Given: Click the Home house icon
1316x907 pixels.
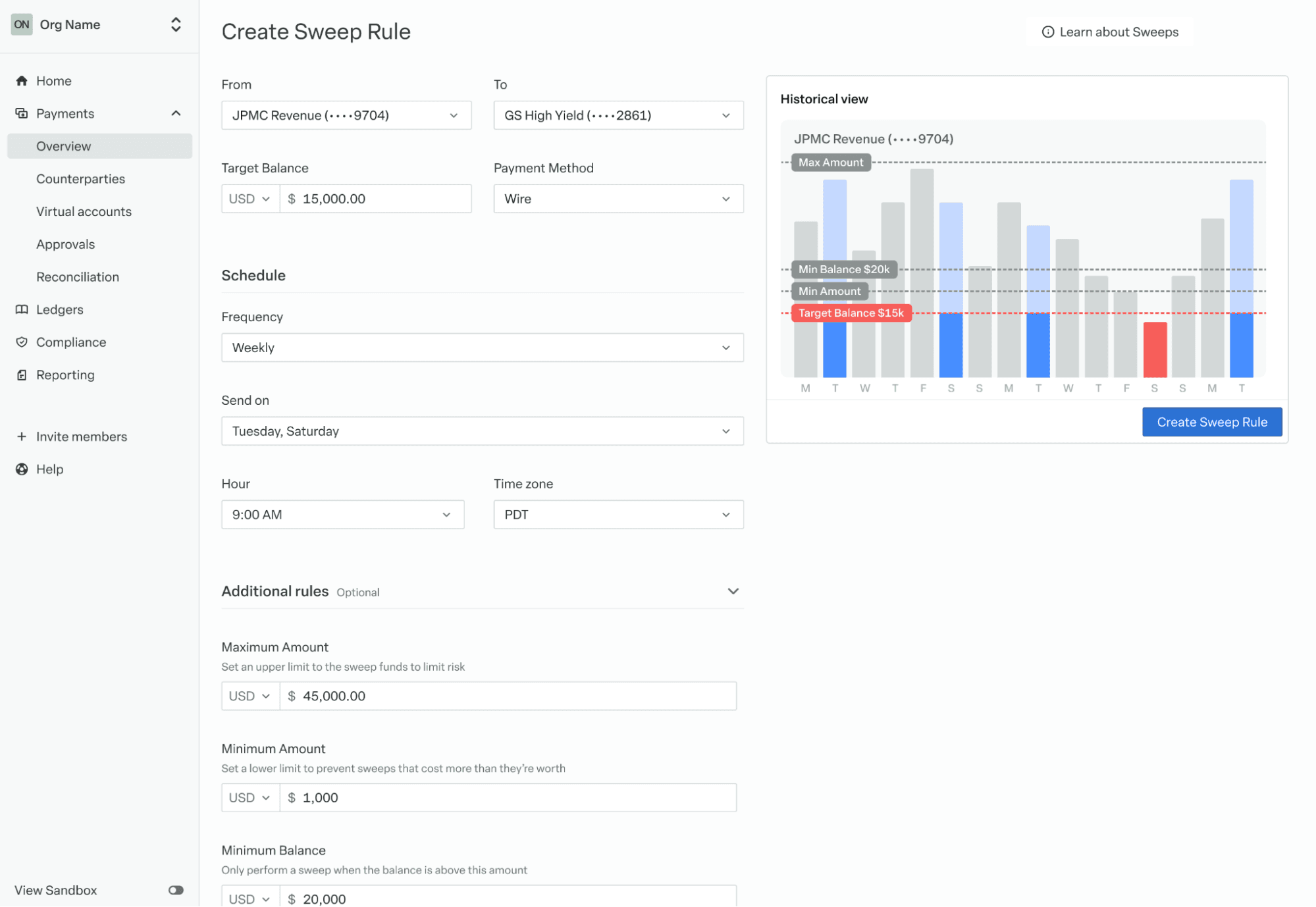Looking at the screenshot, I should click(x=22, y=81).
